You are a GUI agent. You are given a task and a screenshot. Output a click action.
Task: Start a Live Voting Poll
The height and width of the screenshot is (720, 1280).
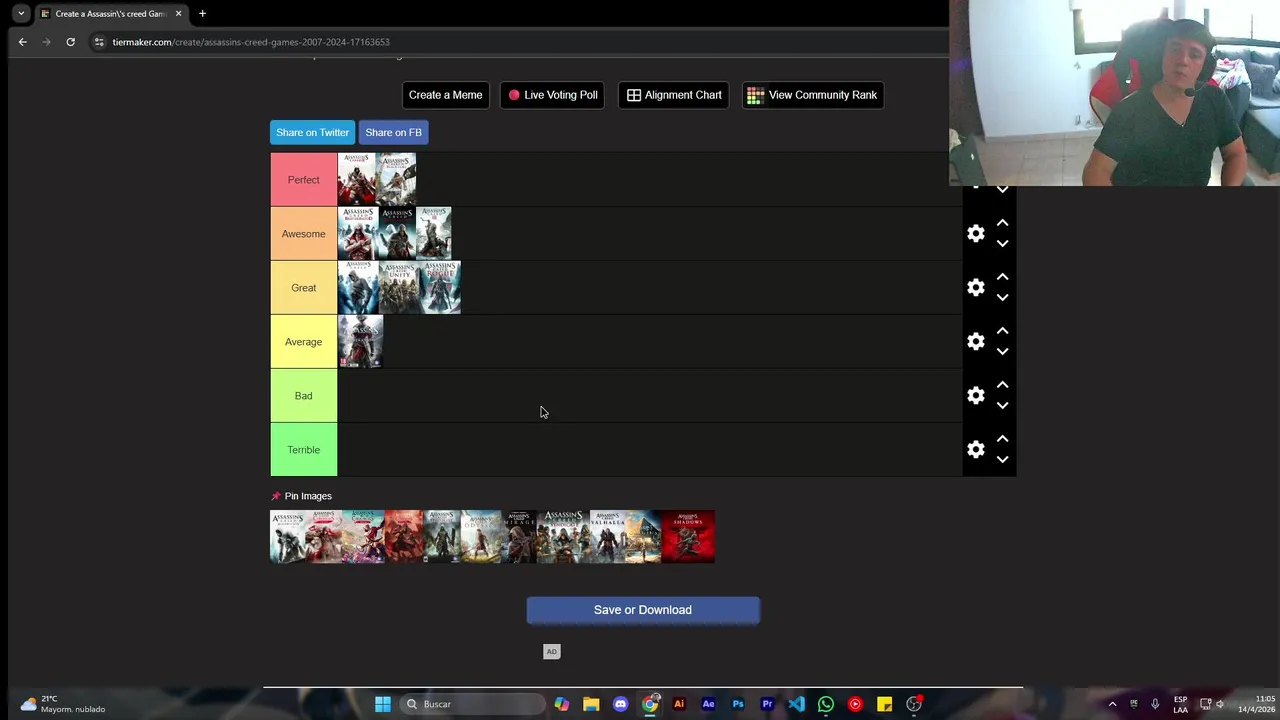click(552, 95)
